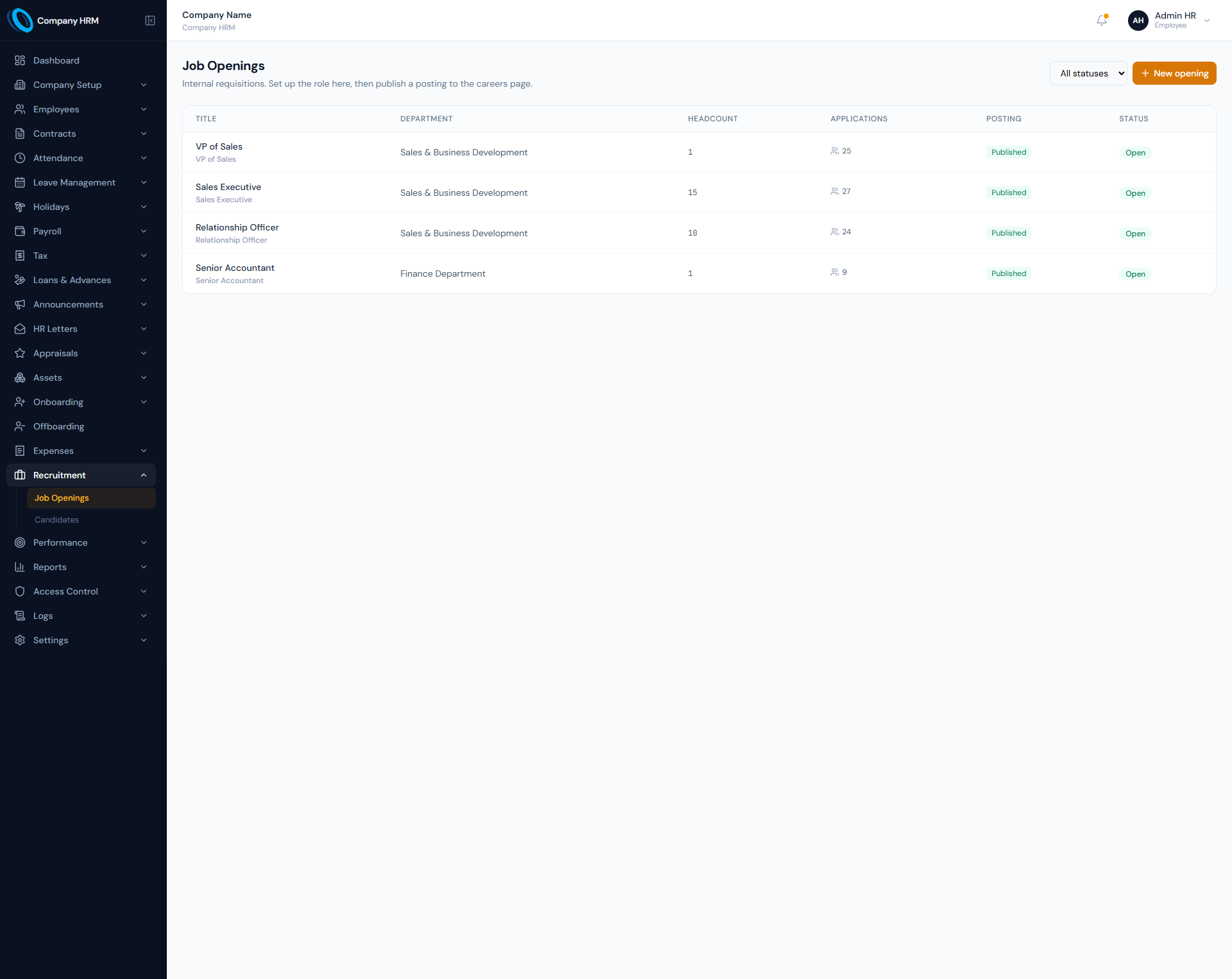Expand the Payroll chevron
The height and width of the screenshot is (979, 1232).
[144, 231]
